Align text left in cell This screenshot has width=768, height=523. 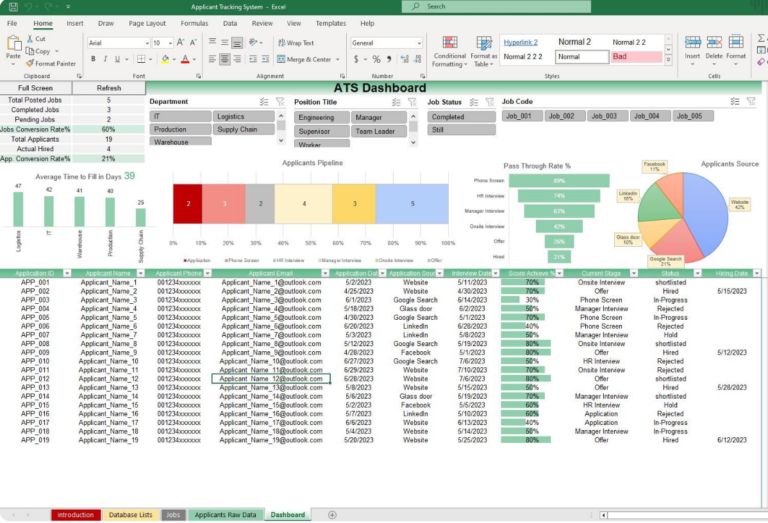tap(212, 59)
